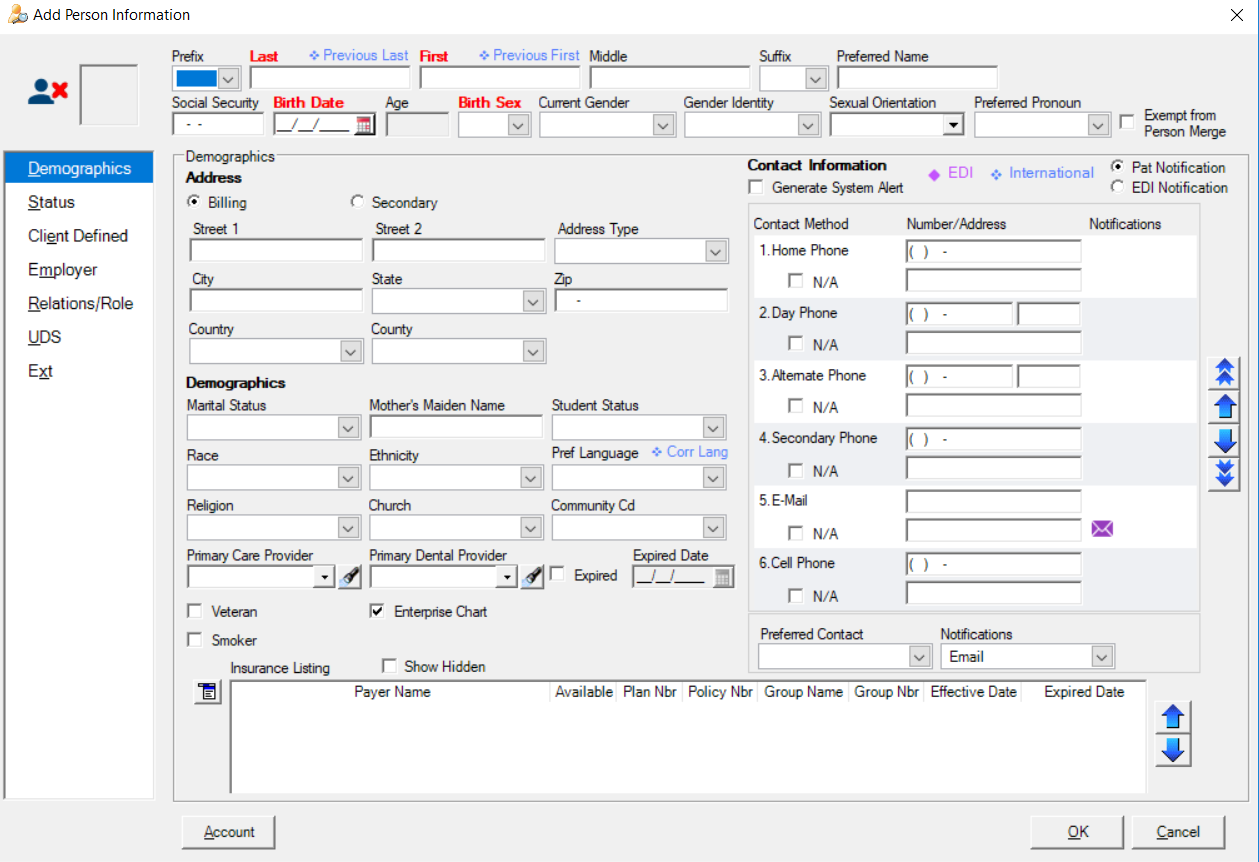Check the Veteran checkbox
Screen dimensions: 1259x862
click(194, 611)
